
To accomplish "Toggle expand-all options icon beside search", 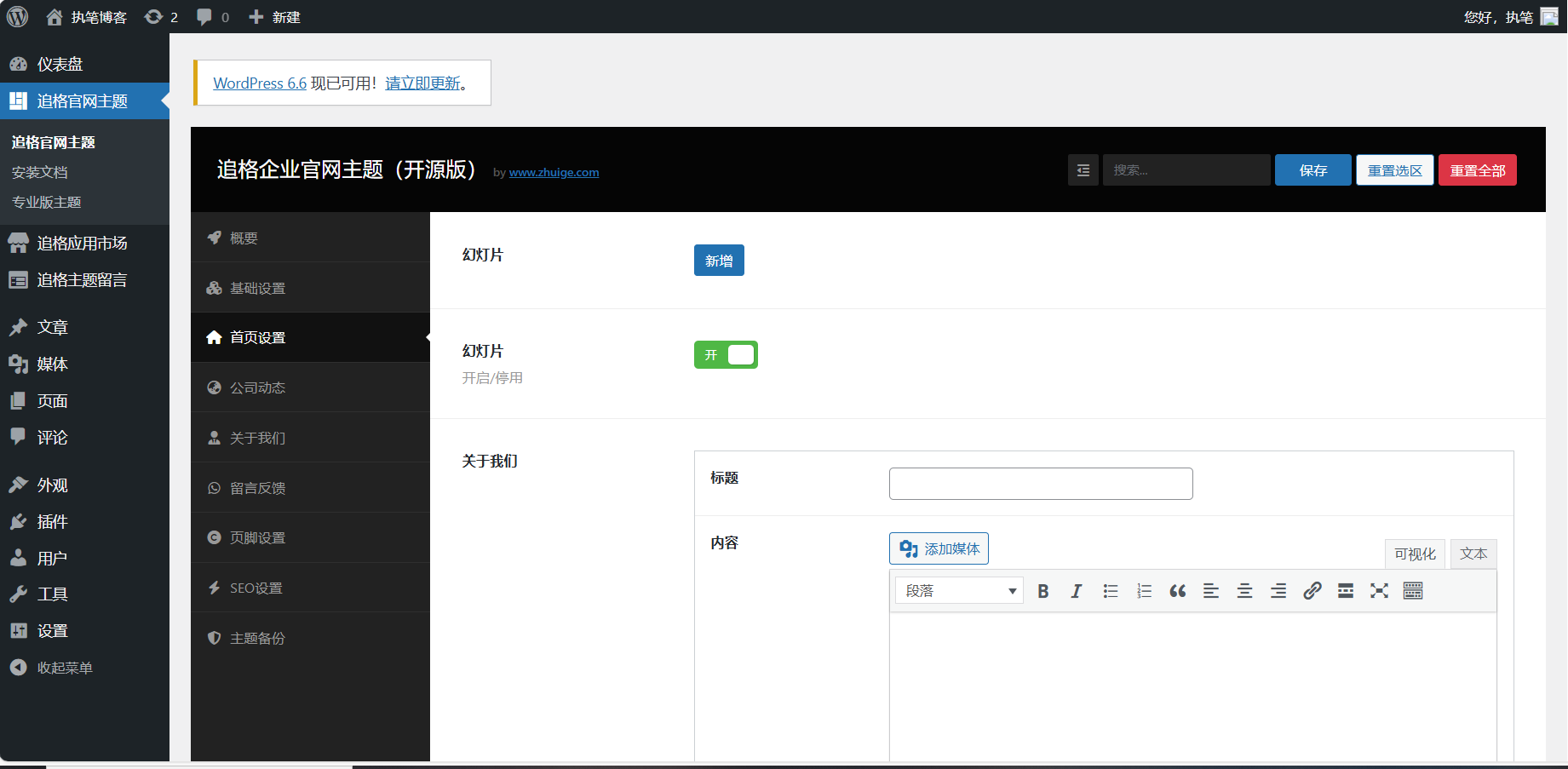I will (1083, 170).
